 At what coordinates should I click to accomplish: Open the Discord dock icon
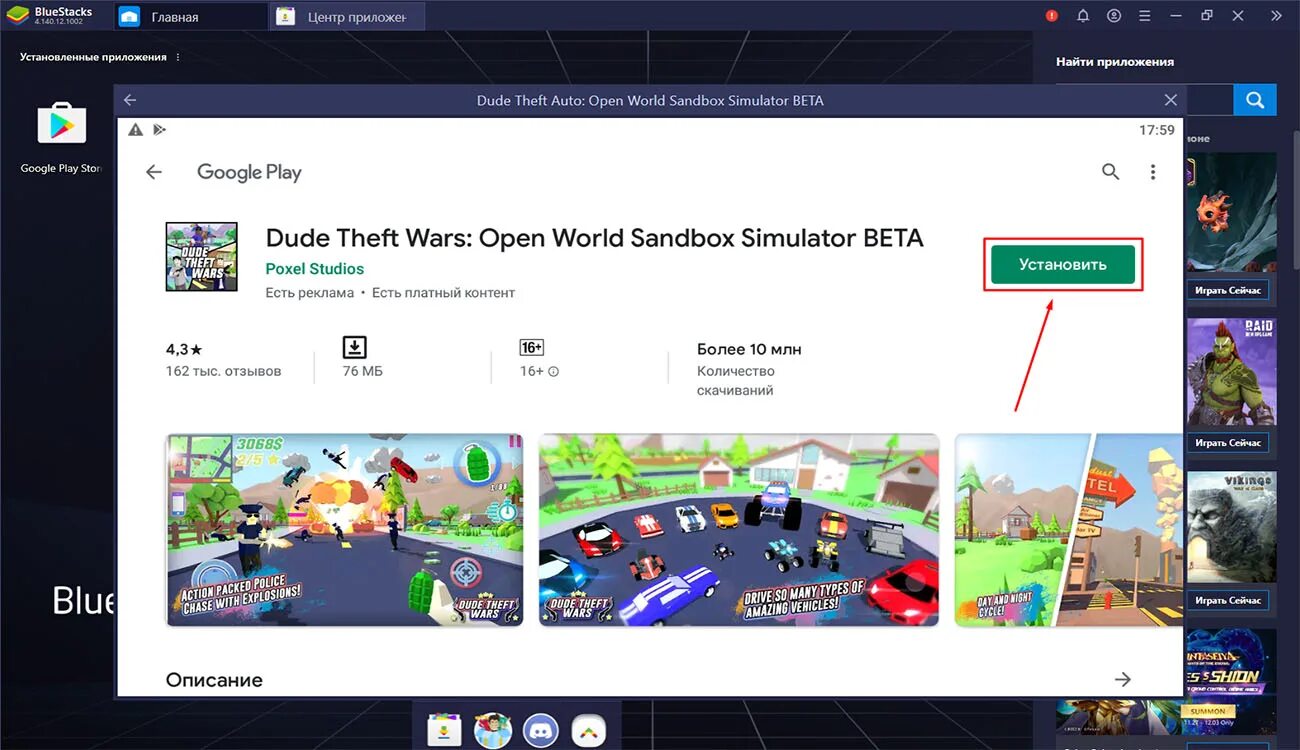540,729
